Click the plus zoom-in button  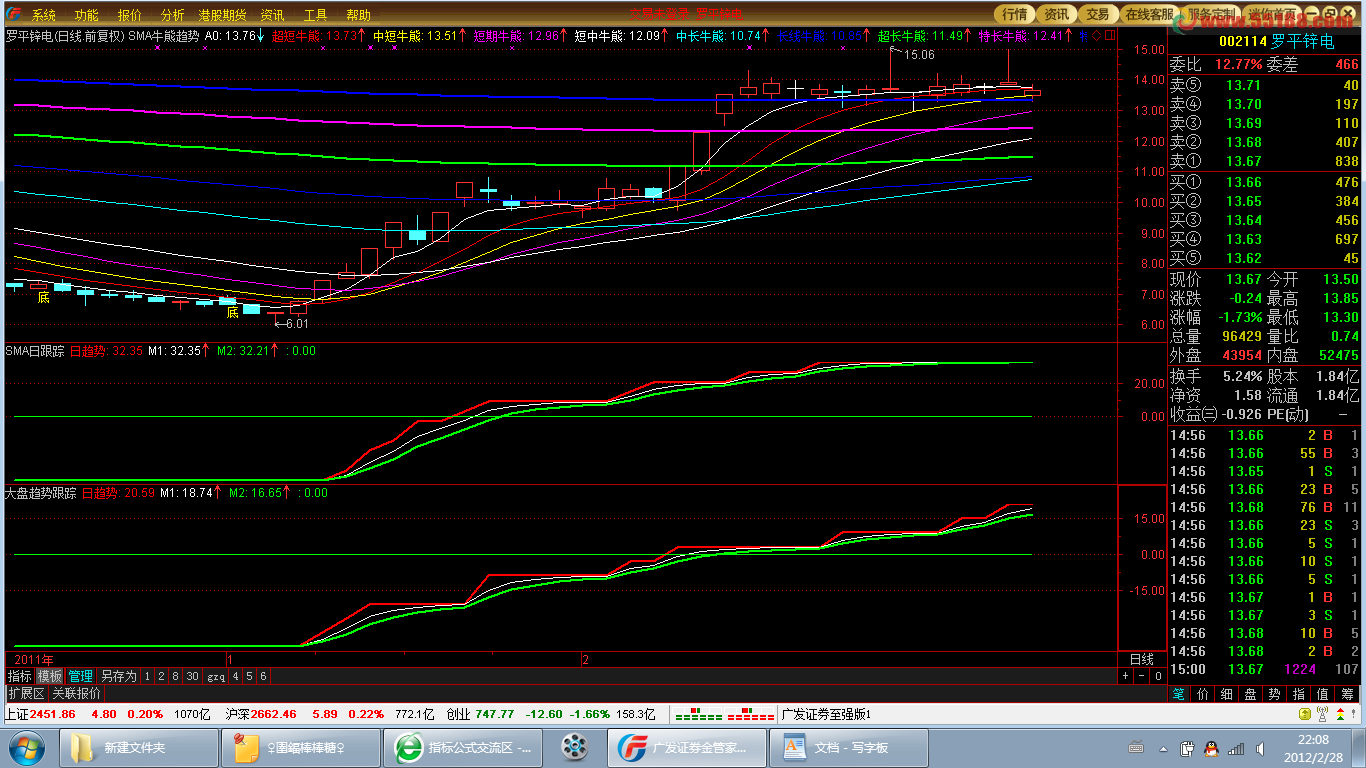click(1125, 676)
